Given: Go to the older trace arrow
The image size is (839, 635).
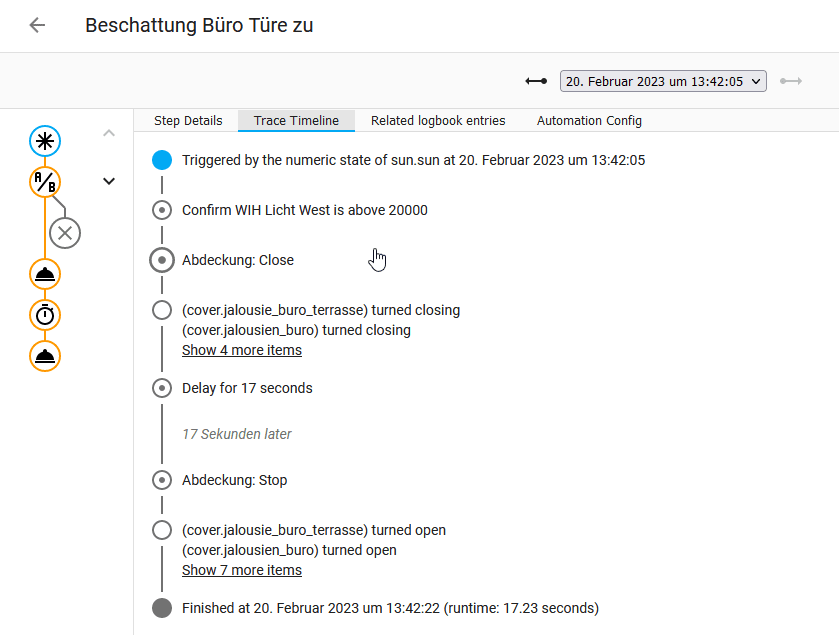Looking at the screenshot, I should (x=536, y=81).
